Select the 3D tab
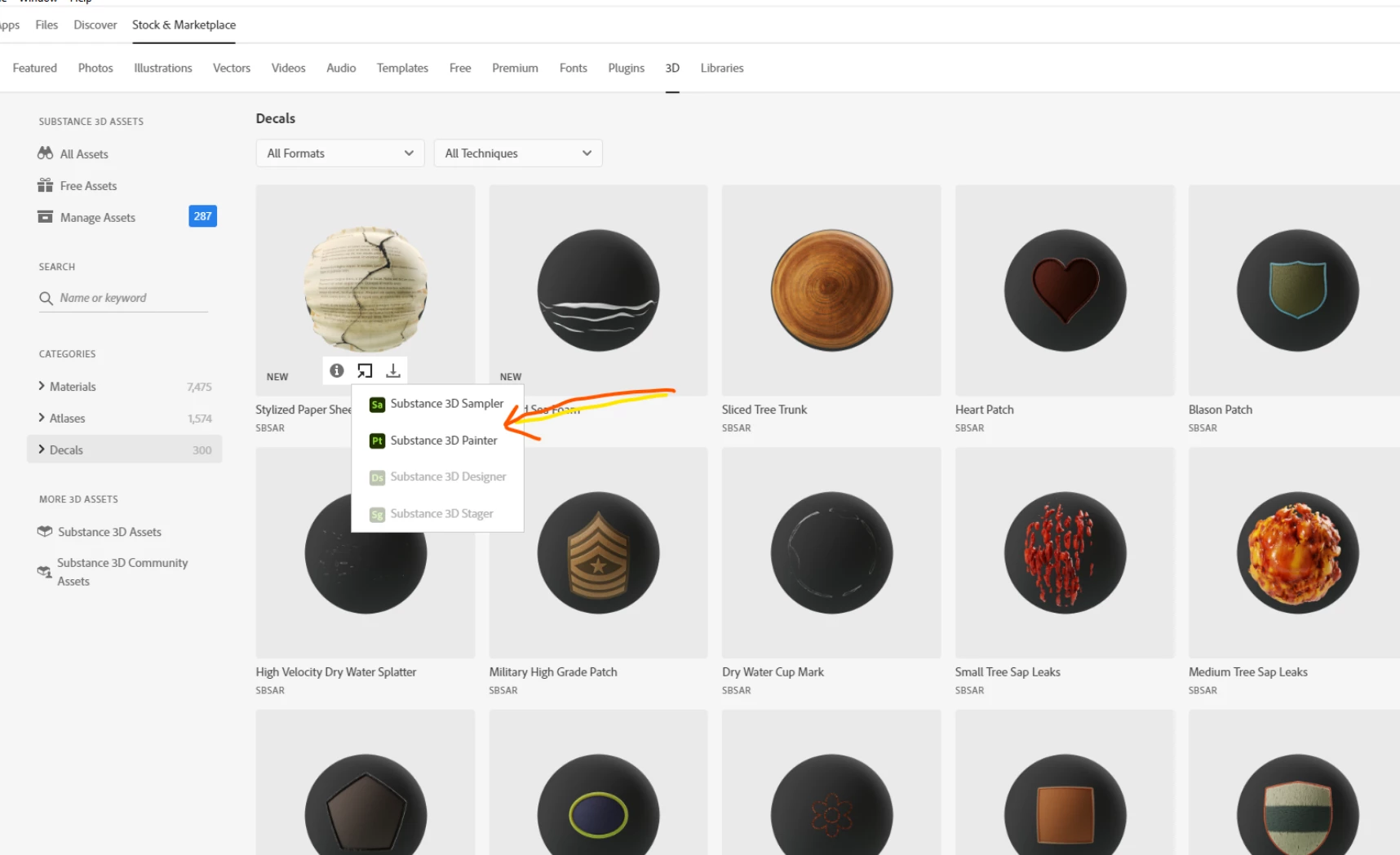The image size is (1400, 855). point(672,68)
